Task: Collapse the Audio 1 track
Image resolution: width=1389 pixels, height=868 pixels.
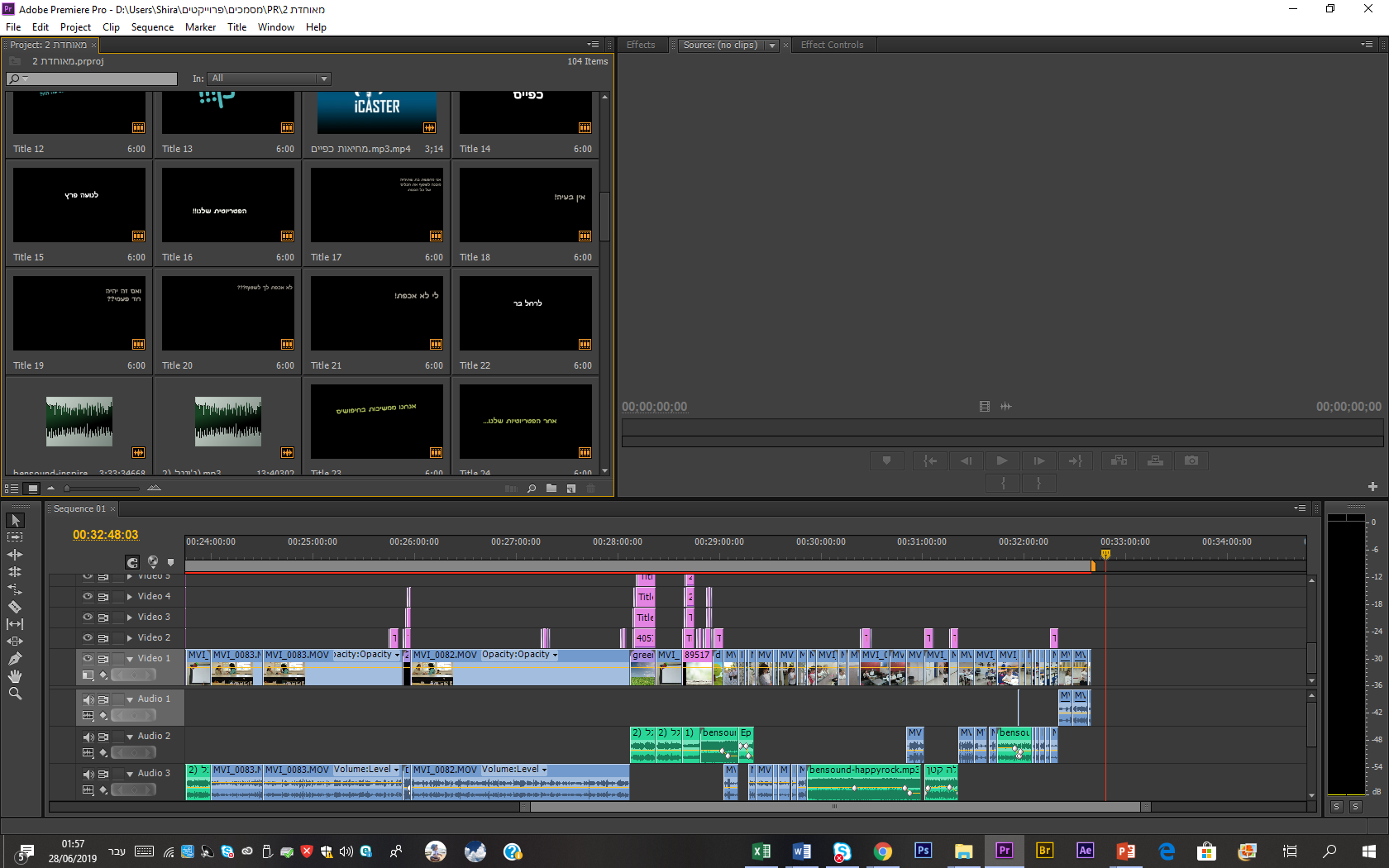Action: coord(130,699)
